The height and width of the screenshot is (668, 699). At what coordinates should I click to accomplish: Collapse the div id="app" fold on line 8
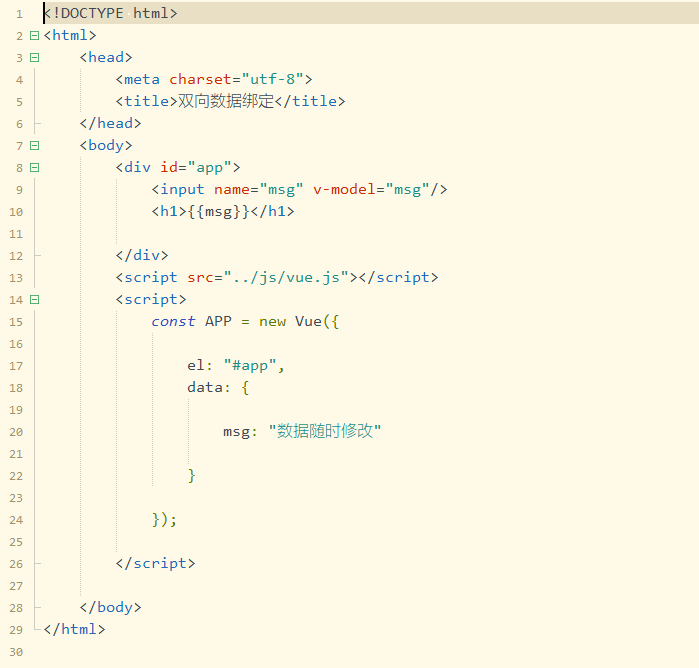coord(34,168)
